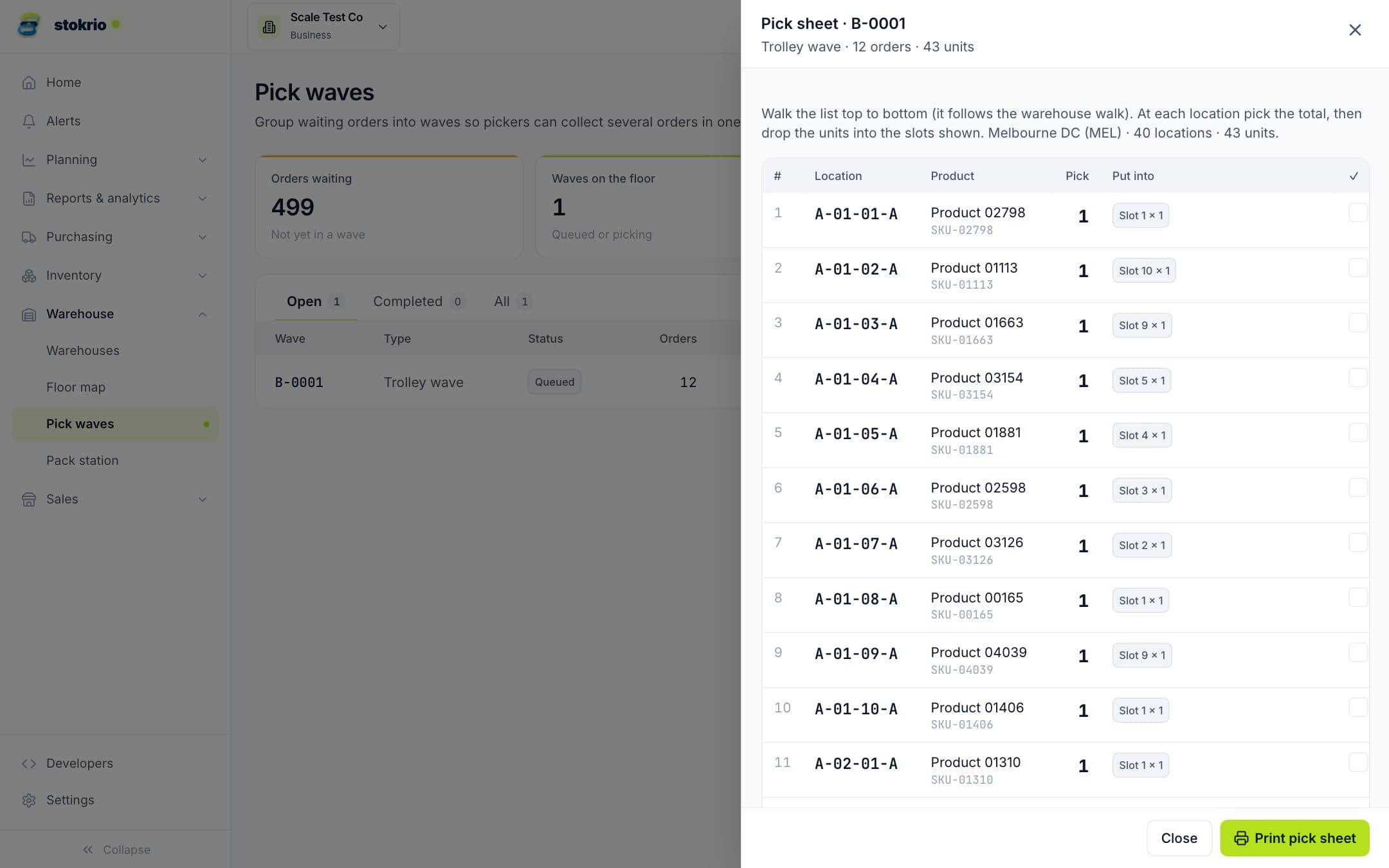Click the Scale Test Co building icon
This screenshot has height=868, width=1389.
(x=269, y=26)
